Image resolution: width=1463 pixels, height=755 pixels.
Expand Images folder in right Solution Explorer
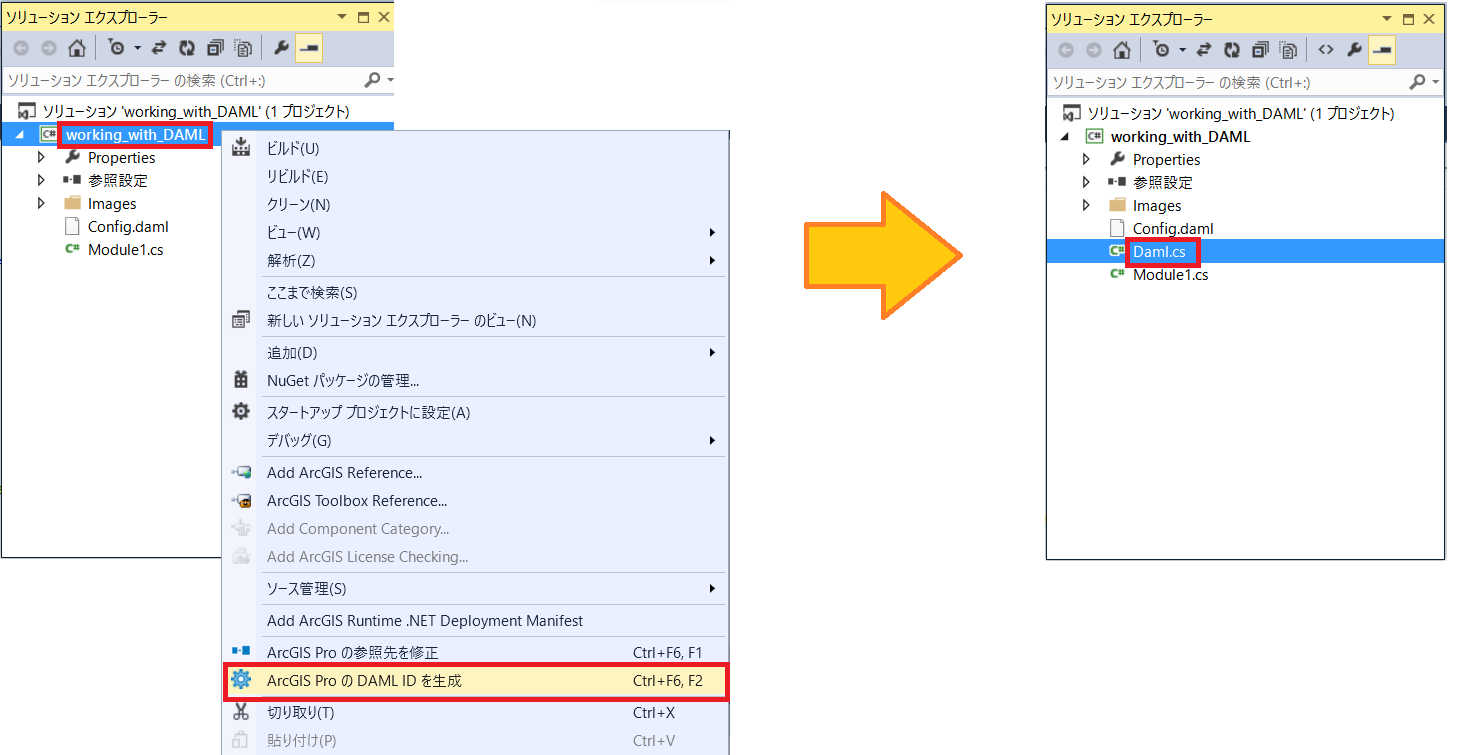click(1086, 205)
